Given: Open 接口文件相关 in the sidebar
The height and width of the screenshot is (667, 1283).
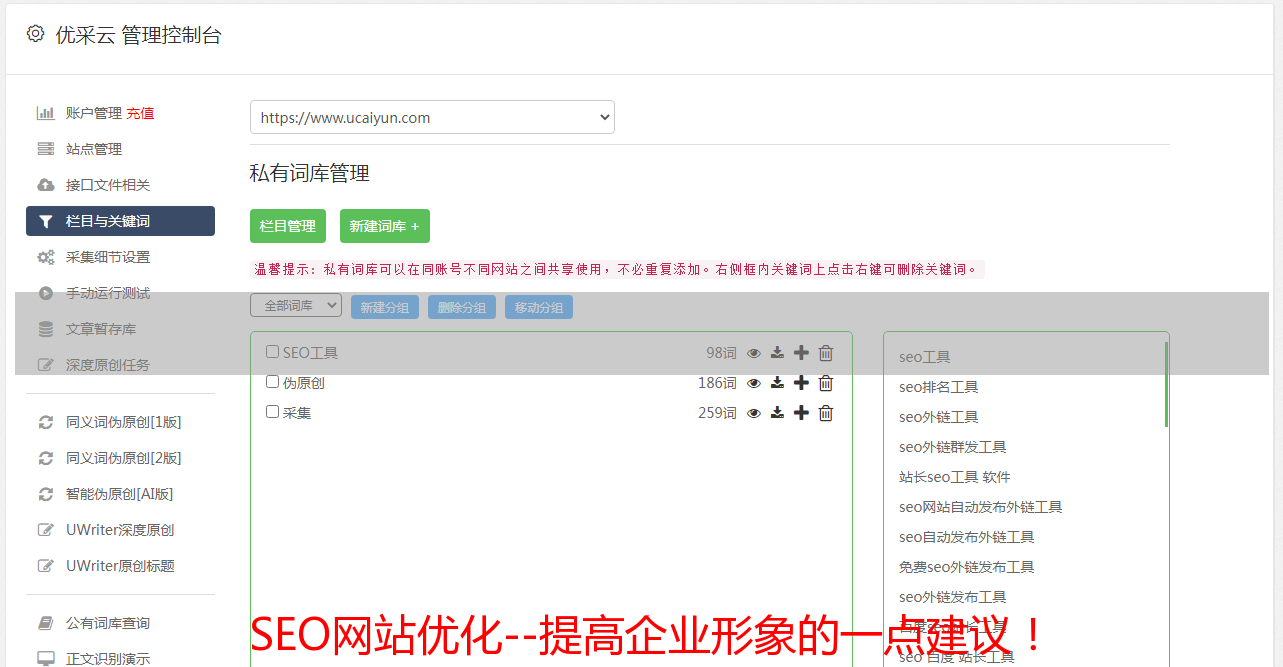Looking at the screenshot, I should [108, 185].
